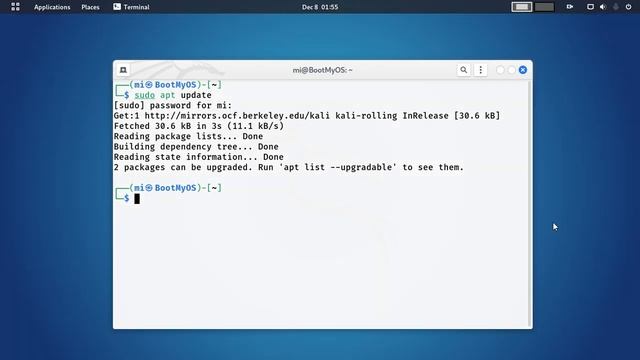Close the terminal window
Image resolution: width=640 pixels, height=360 pixels.
tap(523, 70)
